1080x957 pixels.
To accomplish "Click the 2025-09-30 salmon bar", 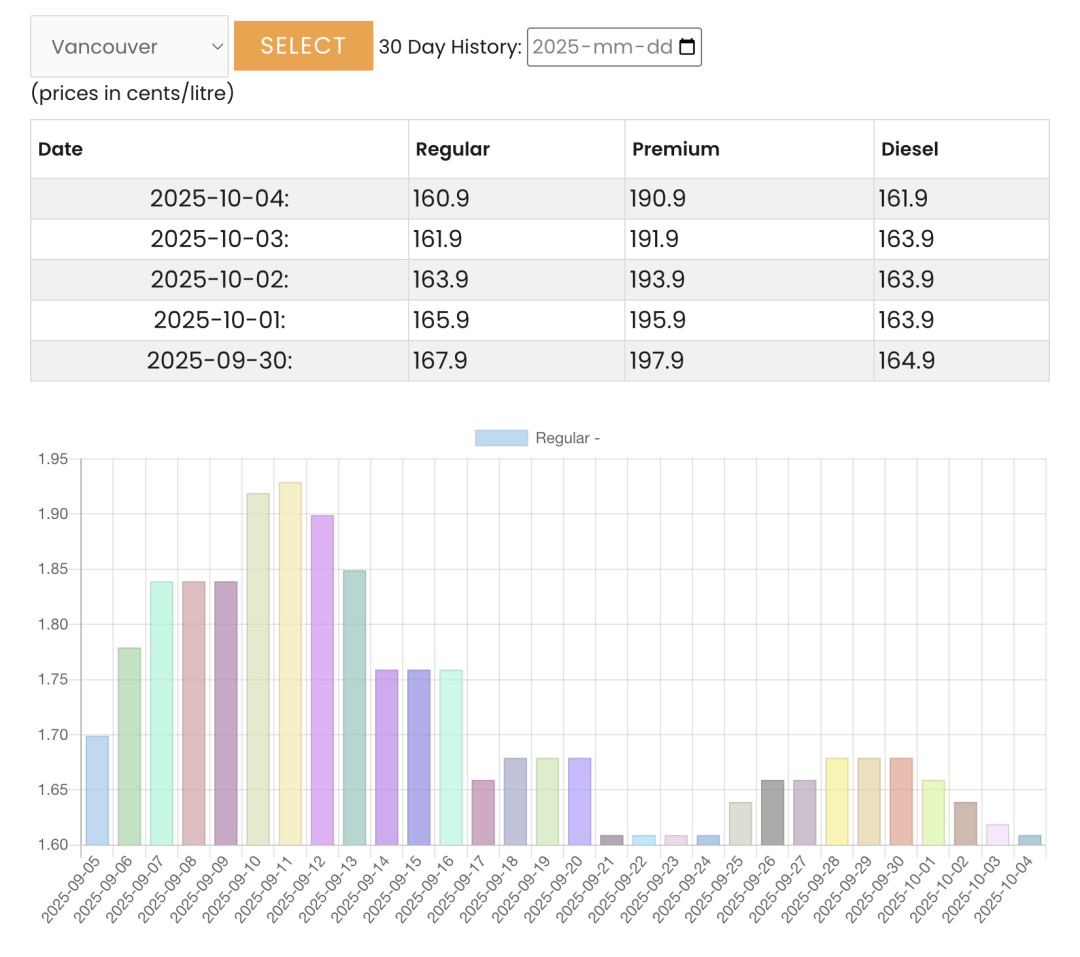I will coord(901,801).
